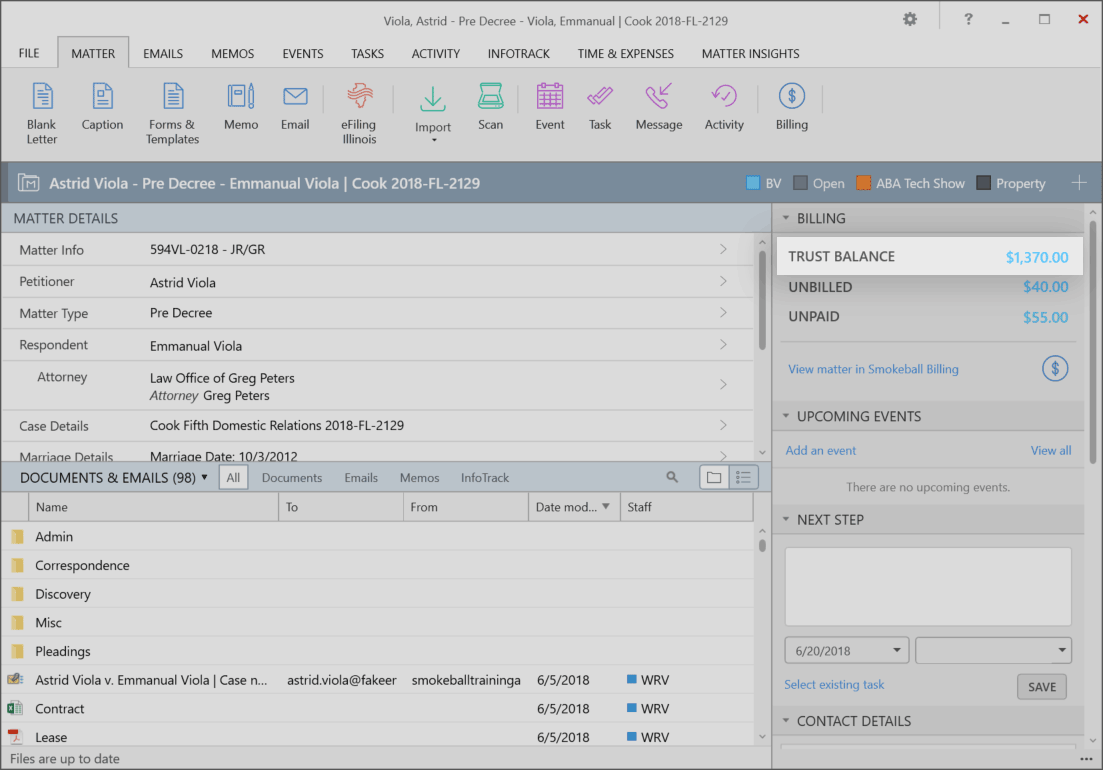1103x770 pixels.
Task: Collapse the Upcoming Events section
Action: [x=785, y=416]
